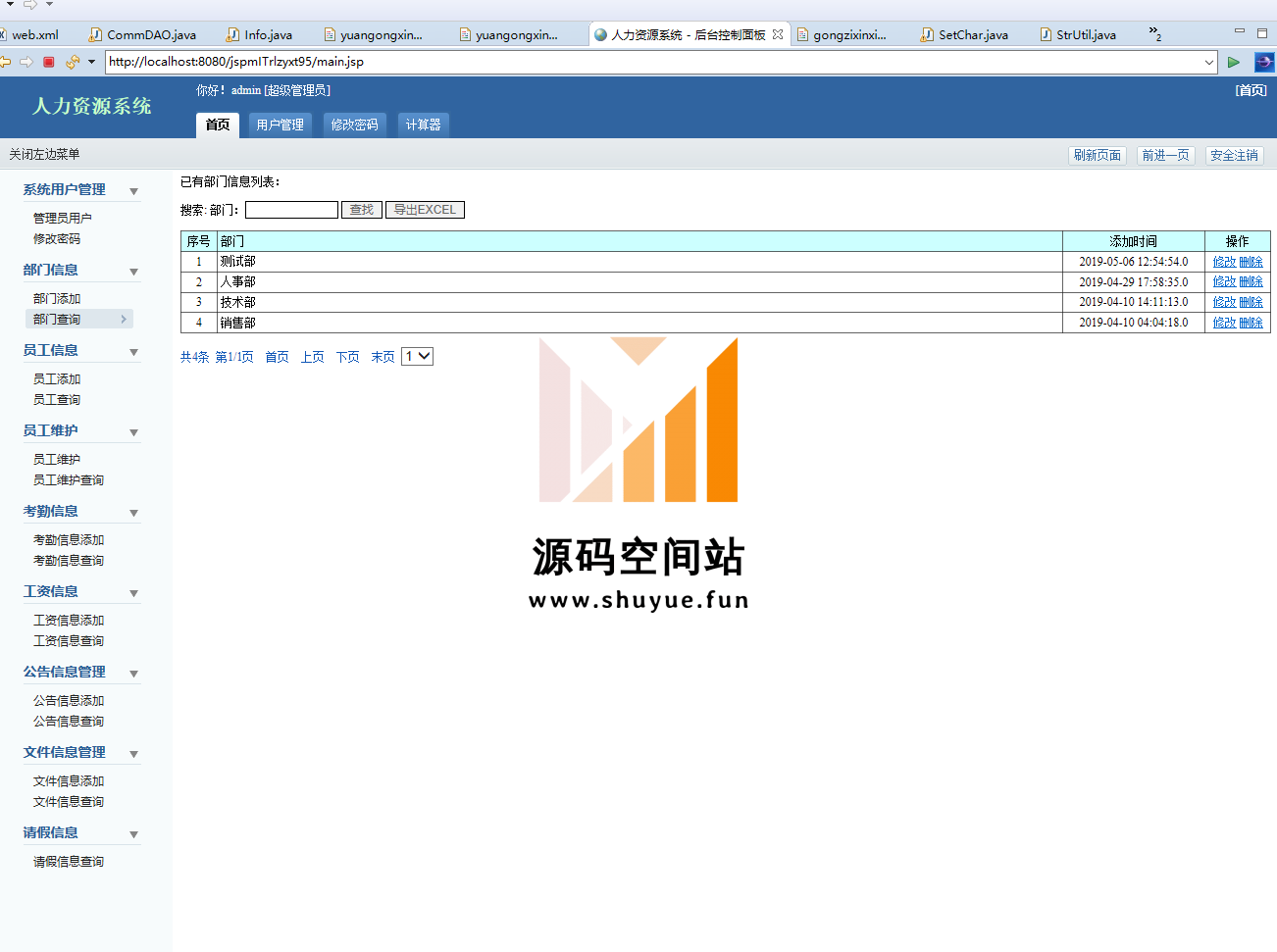Click the green Go arrow beside URL

point(1234,62)
